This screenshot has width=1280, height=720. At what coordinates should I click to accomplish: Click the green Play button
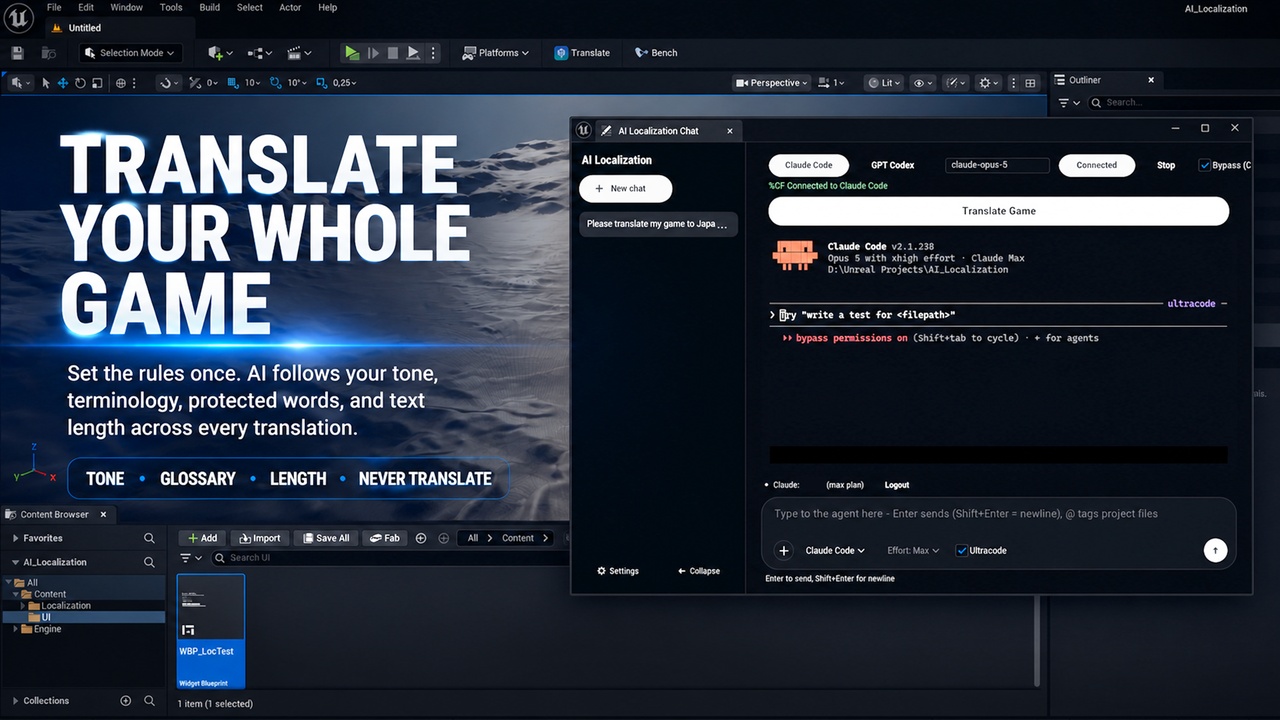point(351,53)
